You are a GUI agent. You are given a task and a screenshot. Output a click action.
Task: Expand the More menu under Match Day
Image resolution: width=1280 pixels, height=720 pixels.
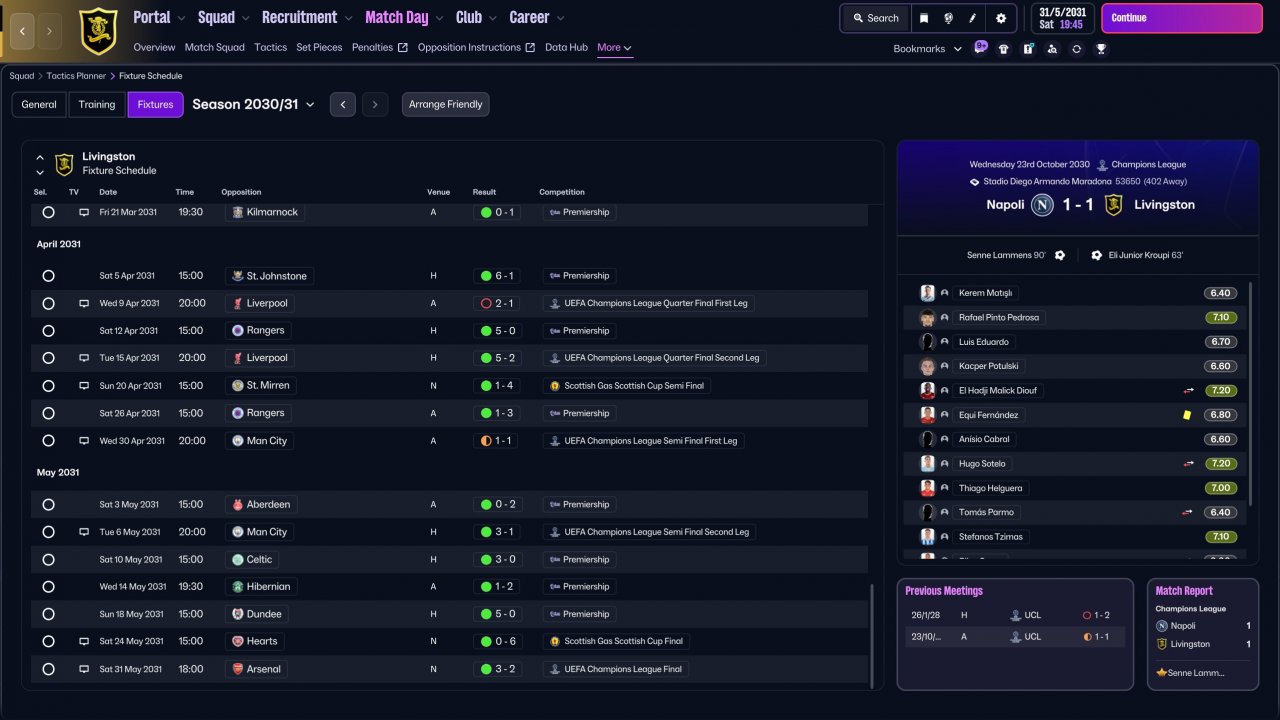tap(614, 47)
